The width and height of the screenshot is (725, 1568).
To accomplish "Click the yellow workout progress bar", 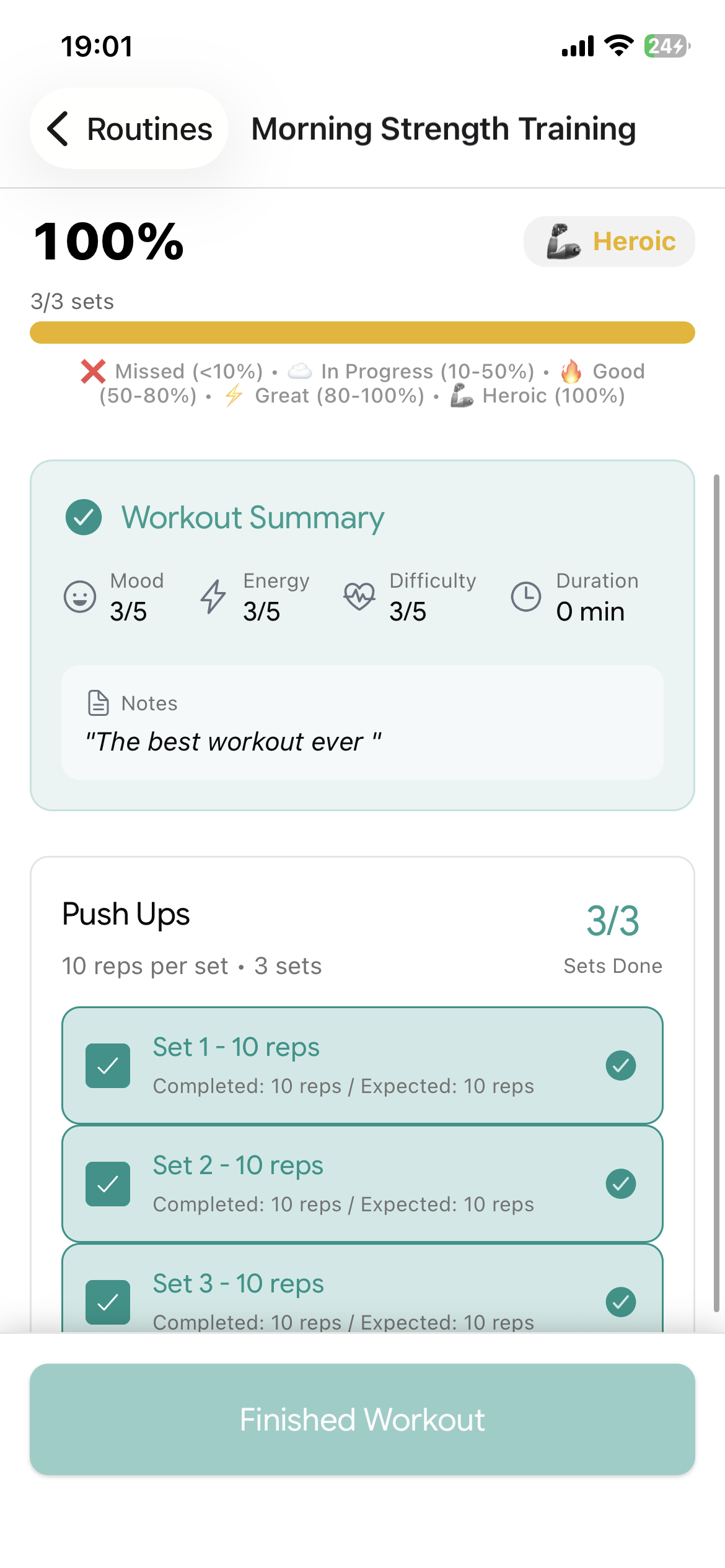I will coord(362,332).
